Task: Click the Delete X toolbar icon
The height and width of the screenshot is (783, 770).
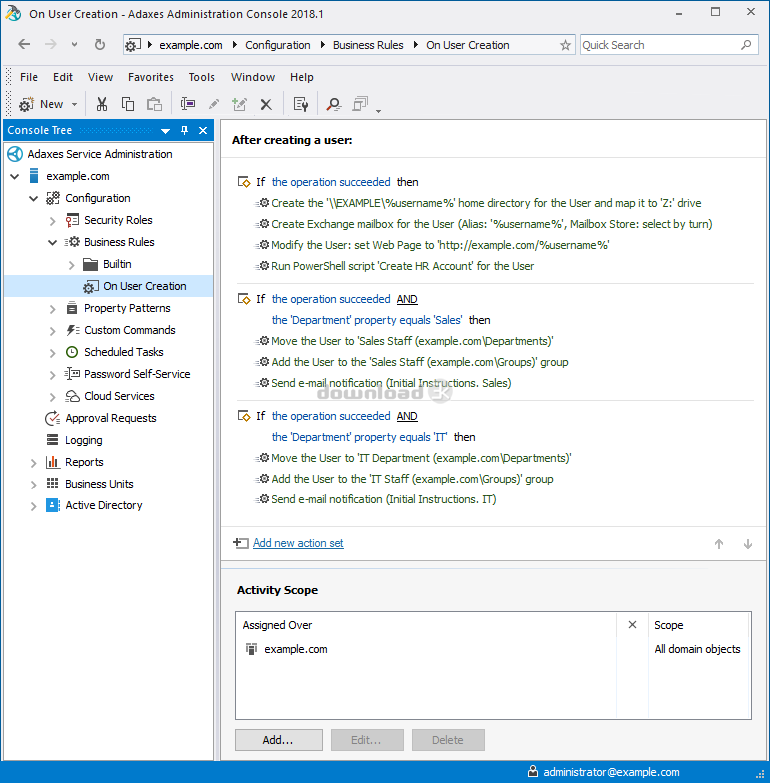Action: [x=266, y=104]
